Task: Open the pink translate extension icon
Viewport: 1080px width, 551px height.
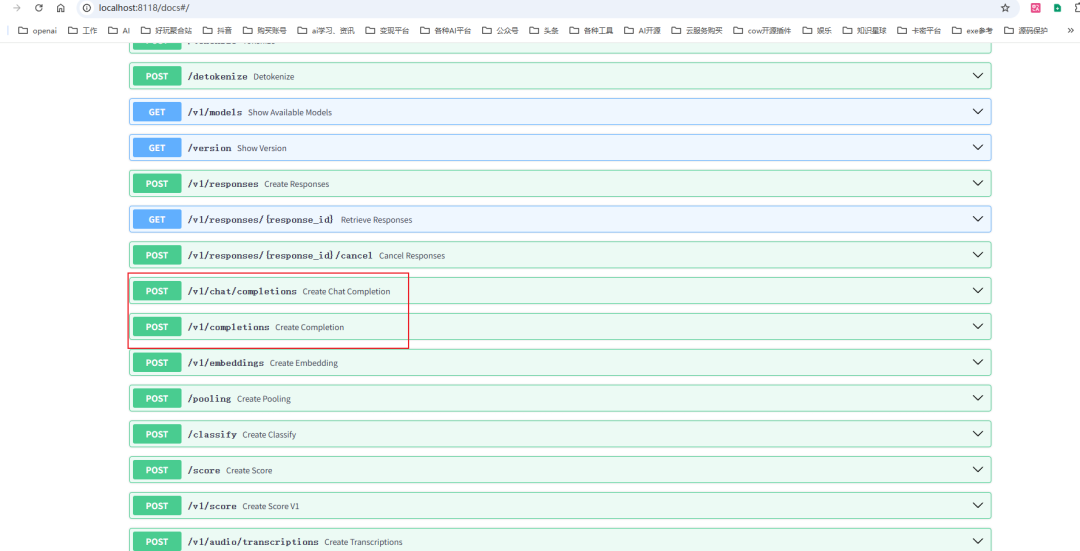Action: point(1035,8)
